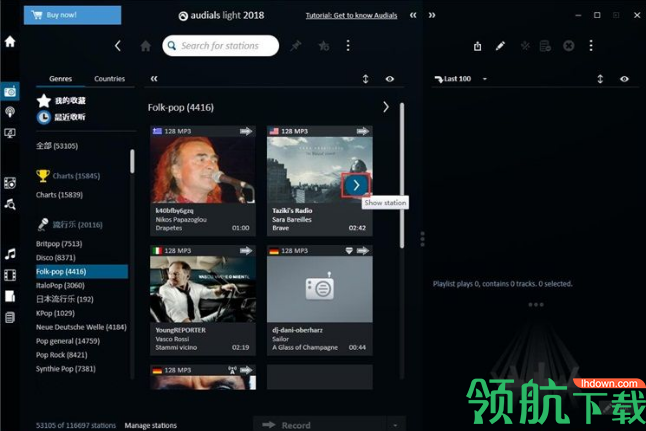Open the Home icon in left sidebar
646x431 pixels.
point(10,41)
